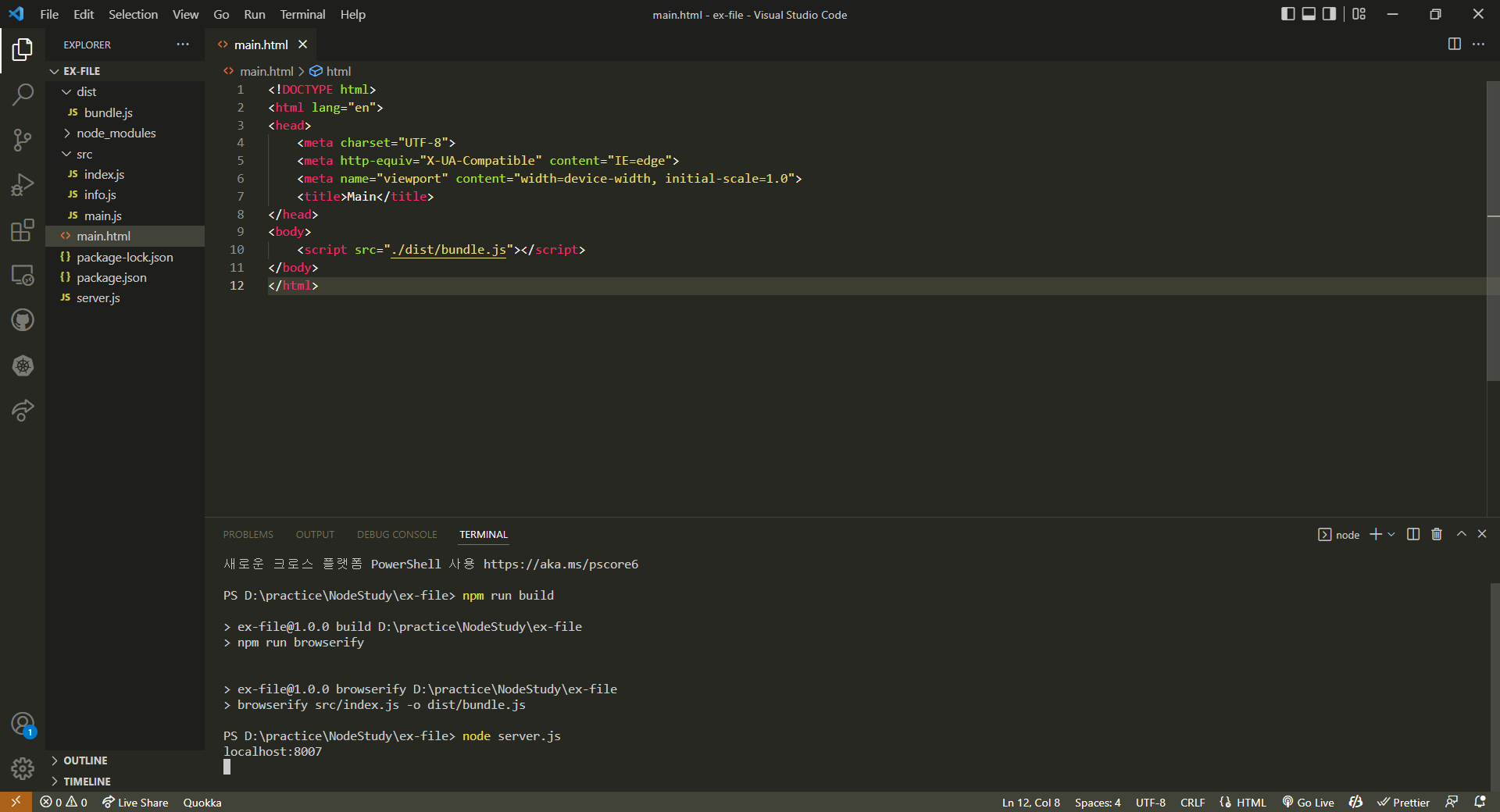Viewport: 1500px width, 812px height.
Task: Expand the node_modules folder
Action: 125,134
